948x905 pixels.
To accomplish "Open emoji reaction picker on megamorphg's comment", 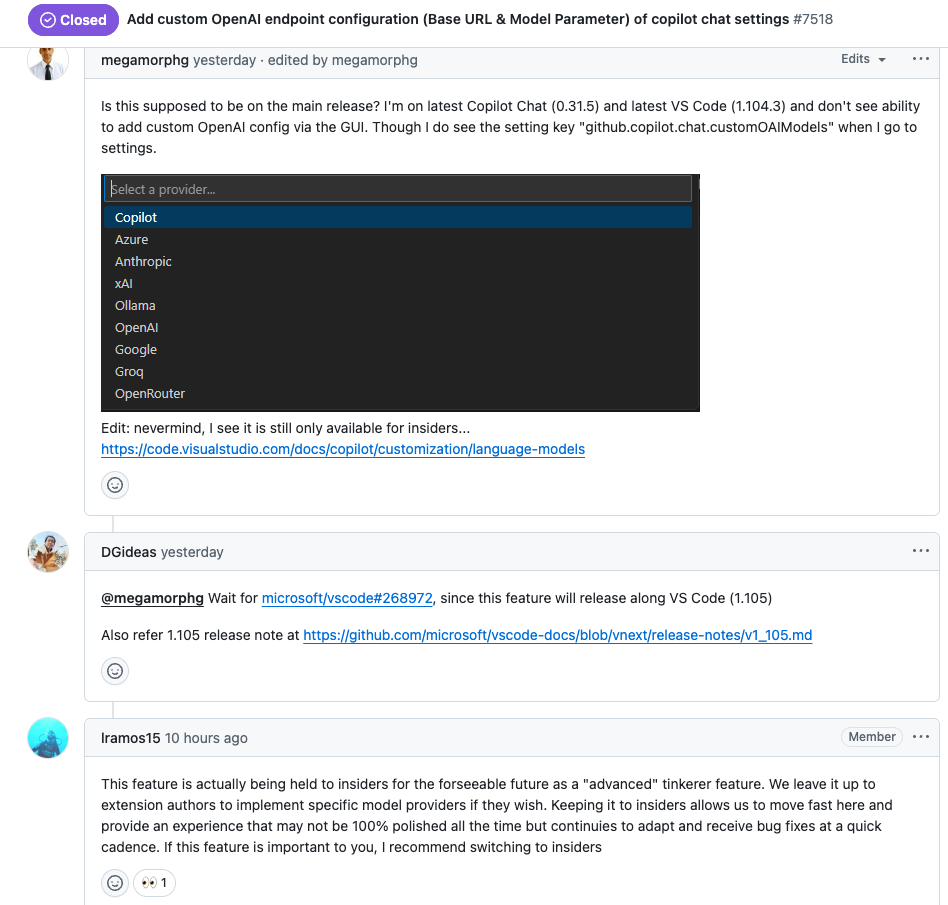I will pyautogui.click(x=114, y=484).
